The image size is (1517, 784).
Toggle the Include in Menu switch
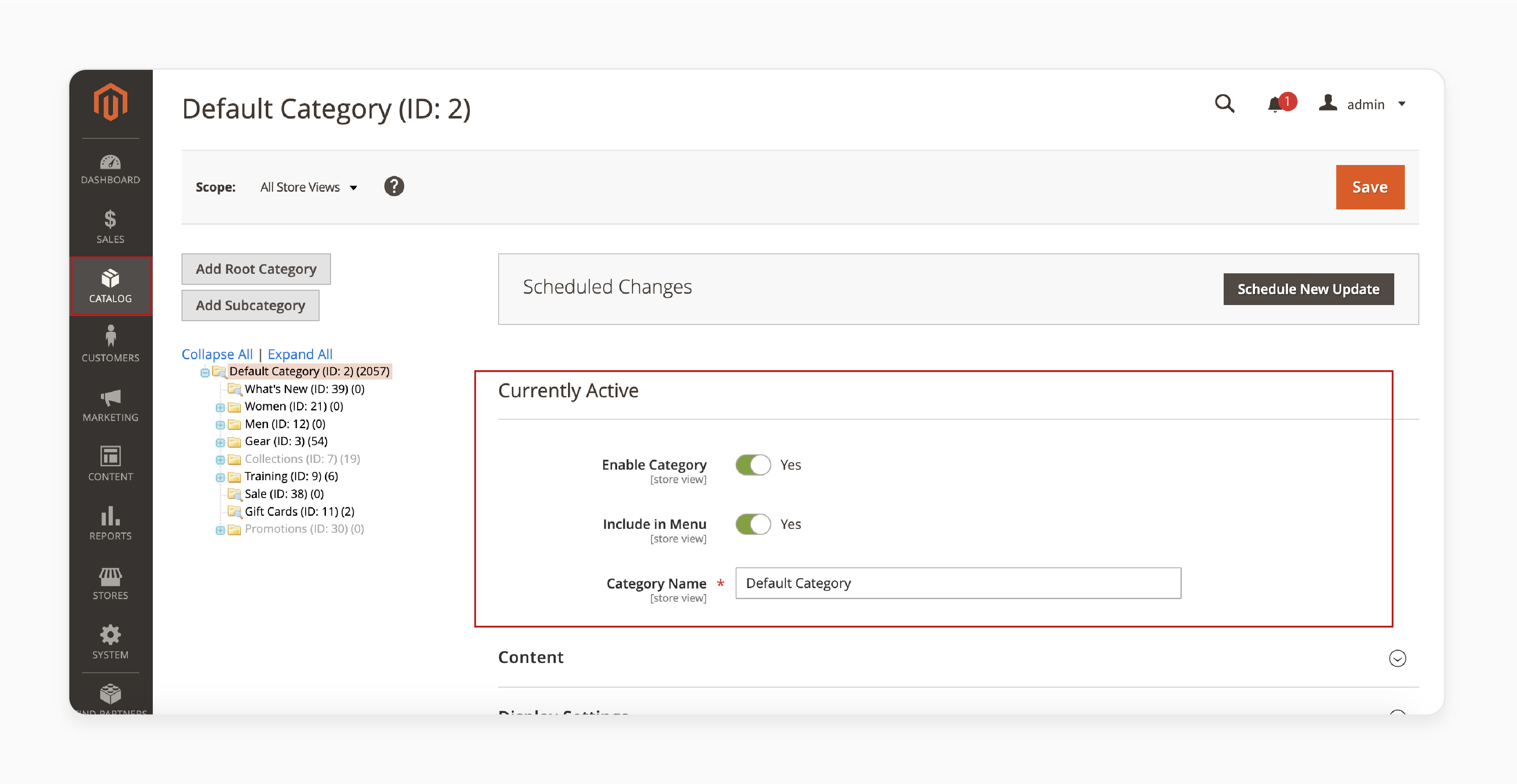753,525
